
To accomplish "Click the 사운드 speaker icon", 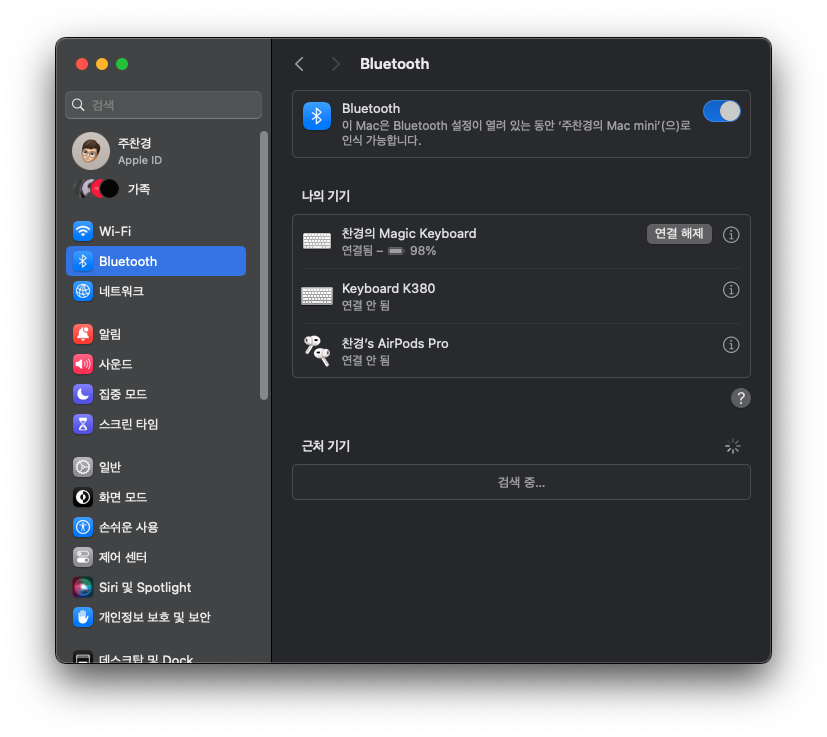I will click(83, 364).
